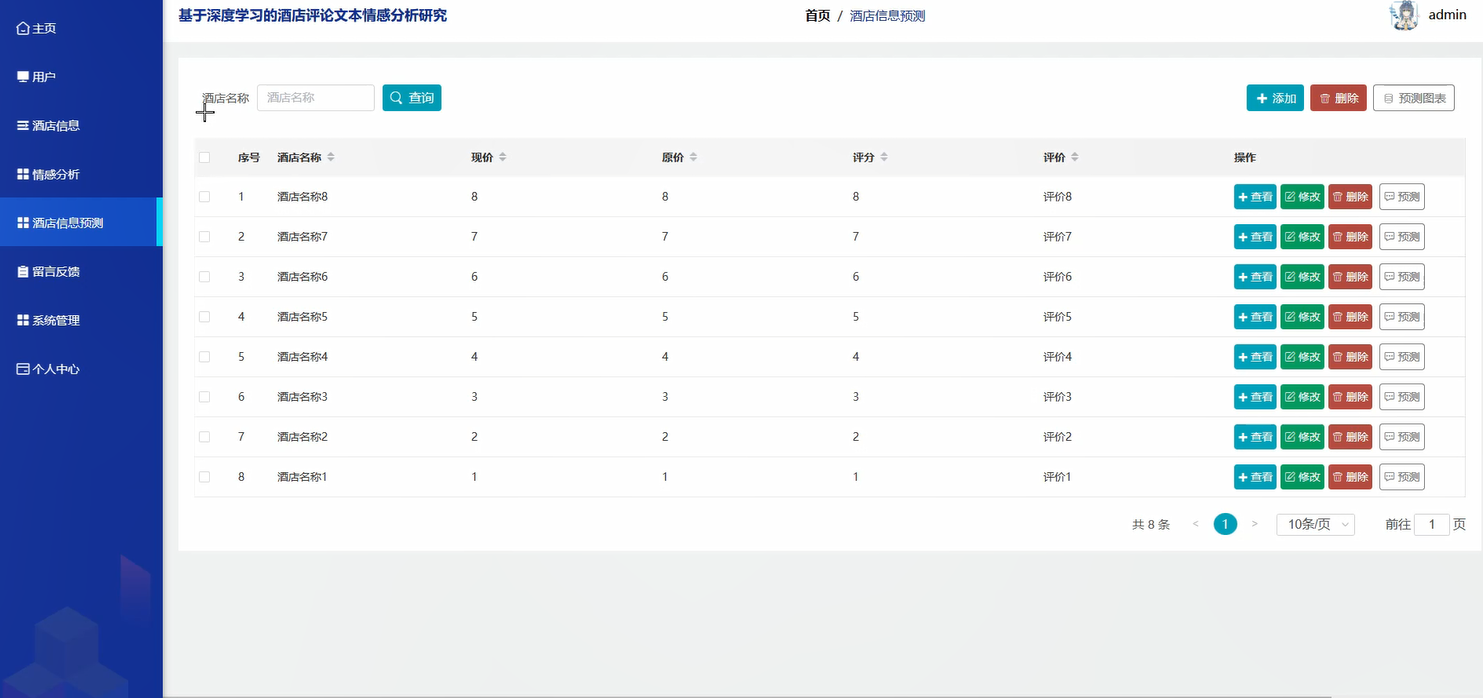This screenshot has height=698, width=1483.
Task: Delete the 酒店名称7 row
Action: pos(1350,237)
